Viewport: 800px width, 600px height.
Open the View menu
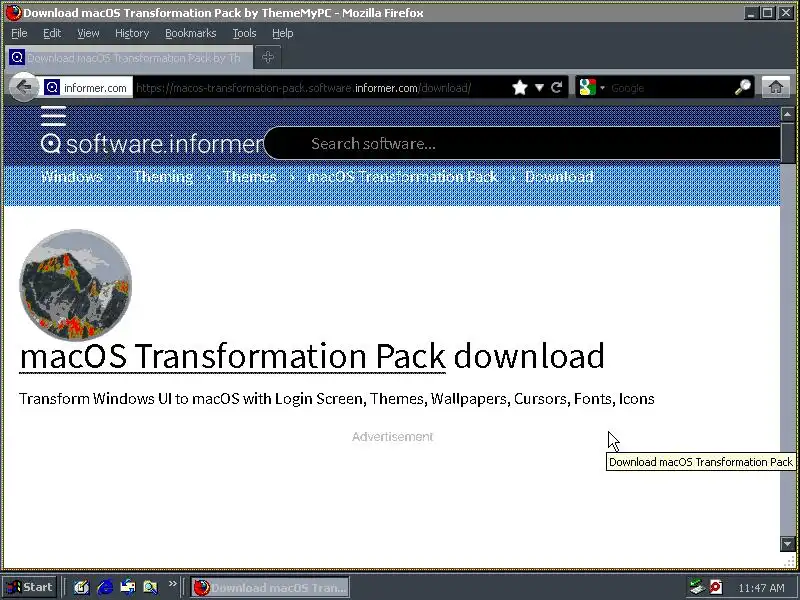coord(88,33)
